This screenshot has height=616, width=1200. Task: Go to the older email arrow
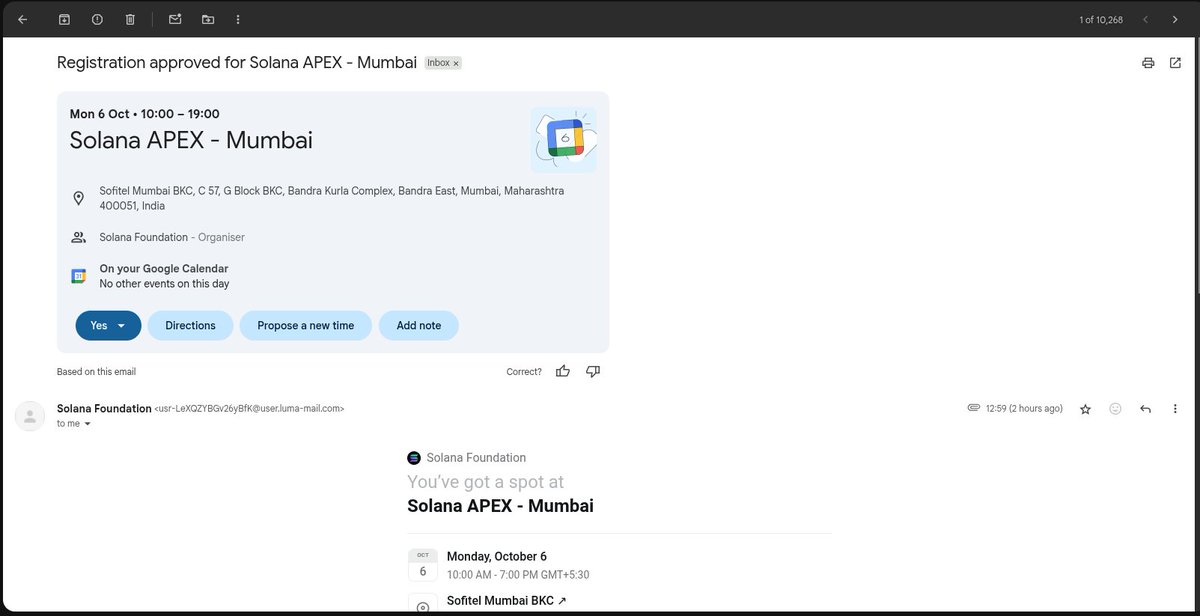coord(1175,19)
